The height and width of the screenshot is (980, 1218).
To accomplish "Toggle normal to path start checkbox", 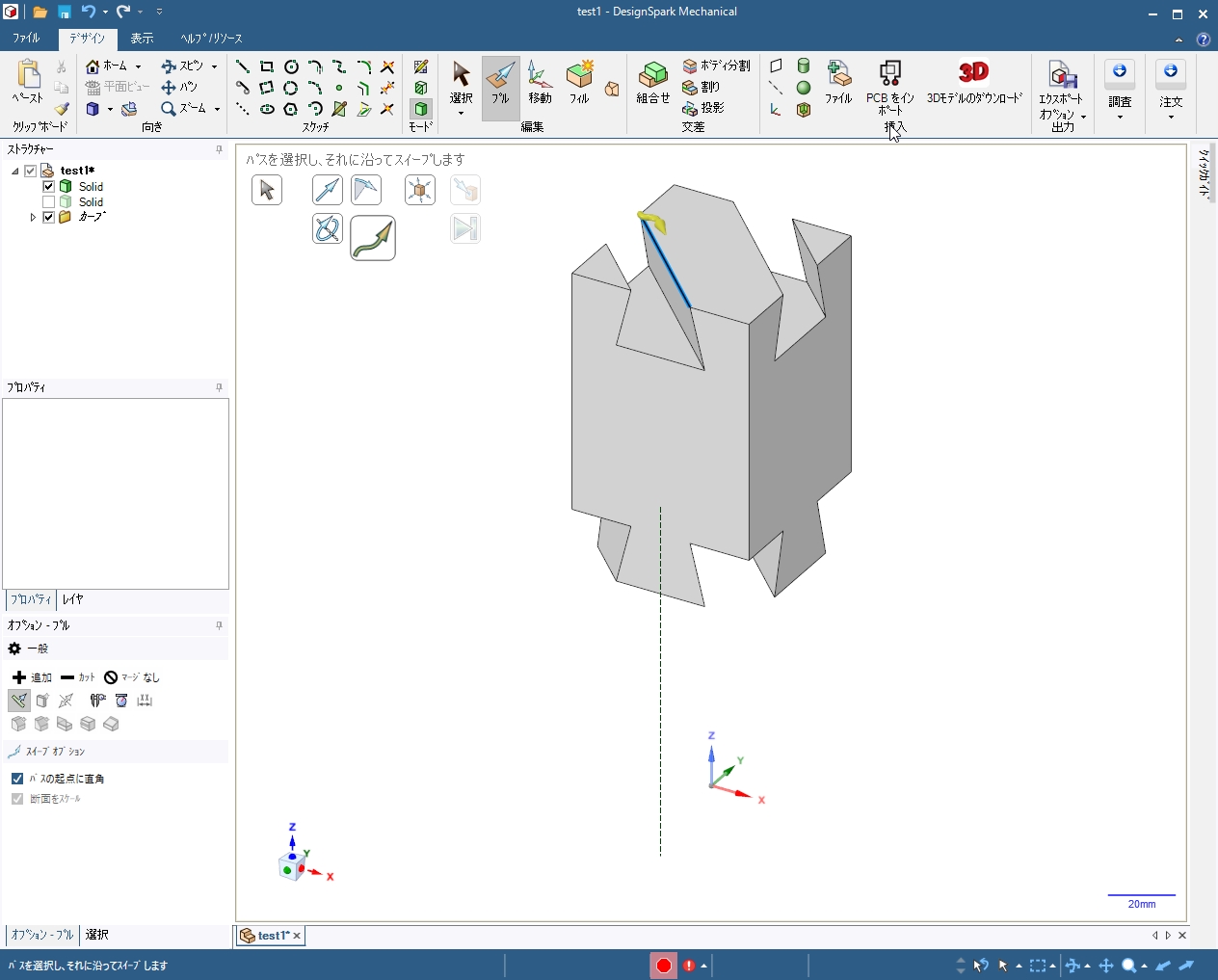I will [17, 778].
